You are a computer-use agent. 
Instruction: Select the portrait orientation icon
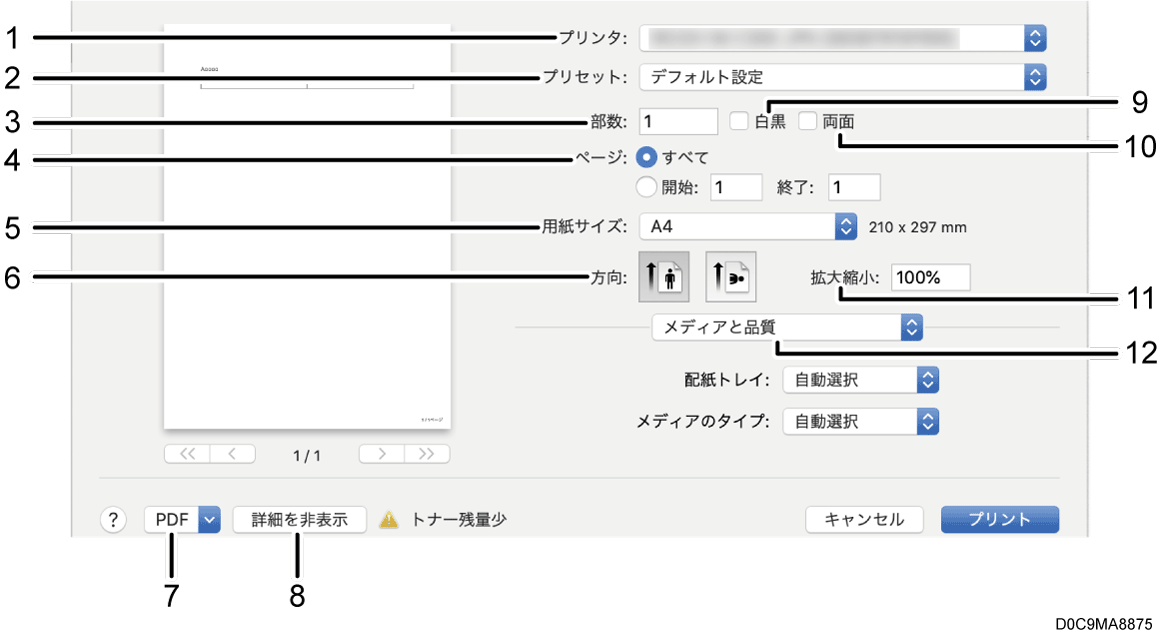click(664, 276)
